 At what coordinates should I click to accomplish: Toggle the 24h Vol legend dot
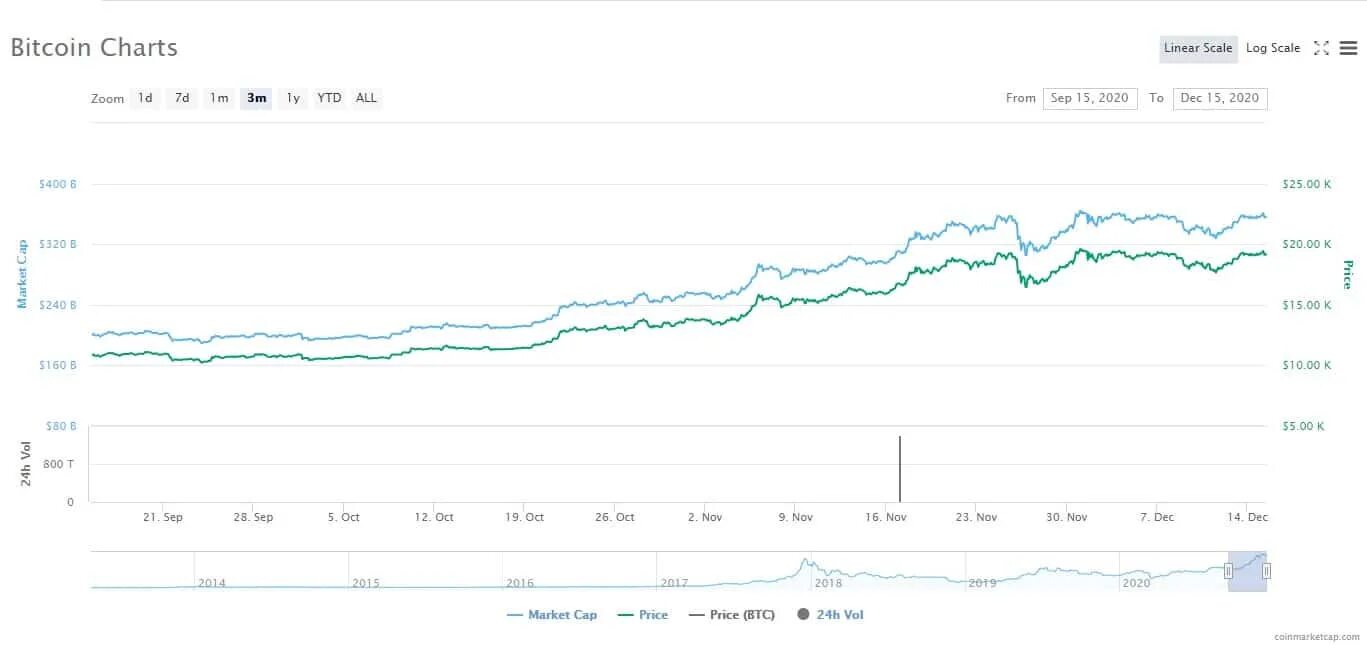[803, 614]
